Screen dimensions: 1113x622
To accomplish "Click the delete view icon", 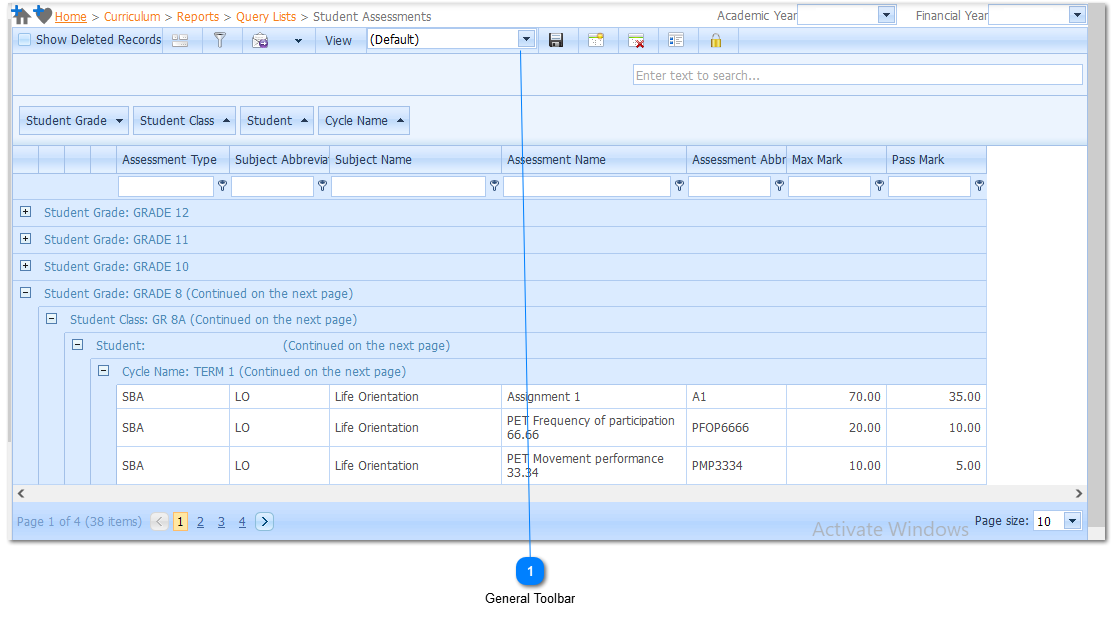I will (x=636, y=40).
